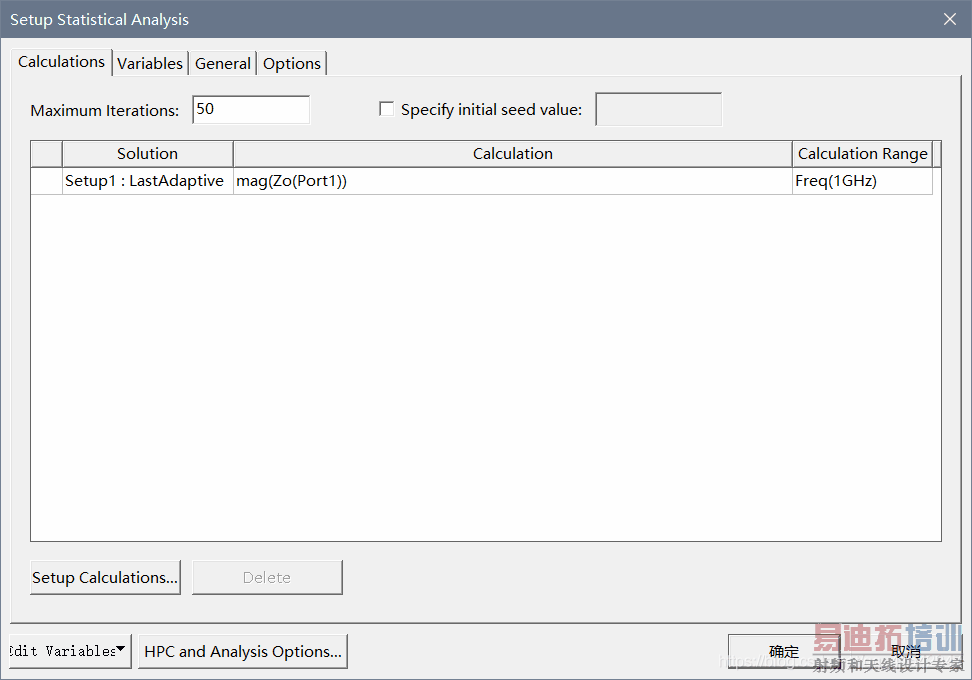Open the Options tab

click(291, 63)
